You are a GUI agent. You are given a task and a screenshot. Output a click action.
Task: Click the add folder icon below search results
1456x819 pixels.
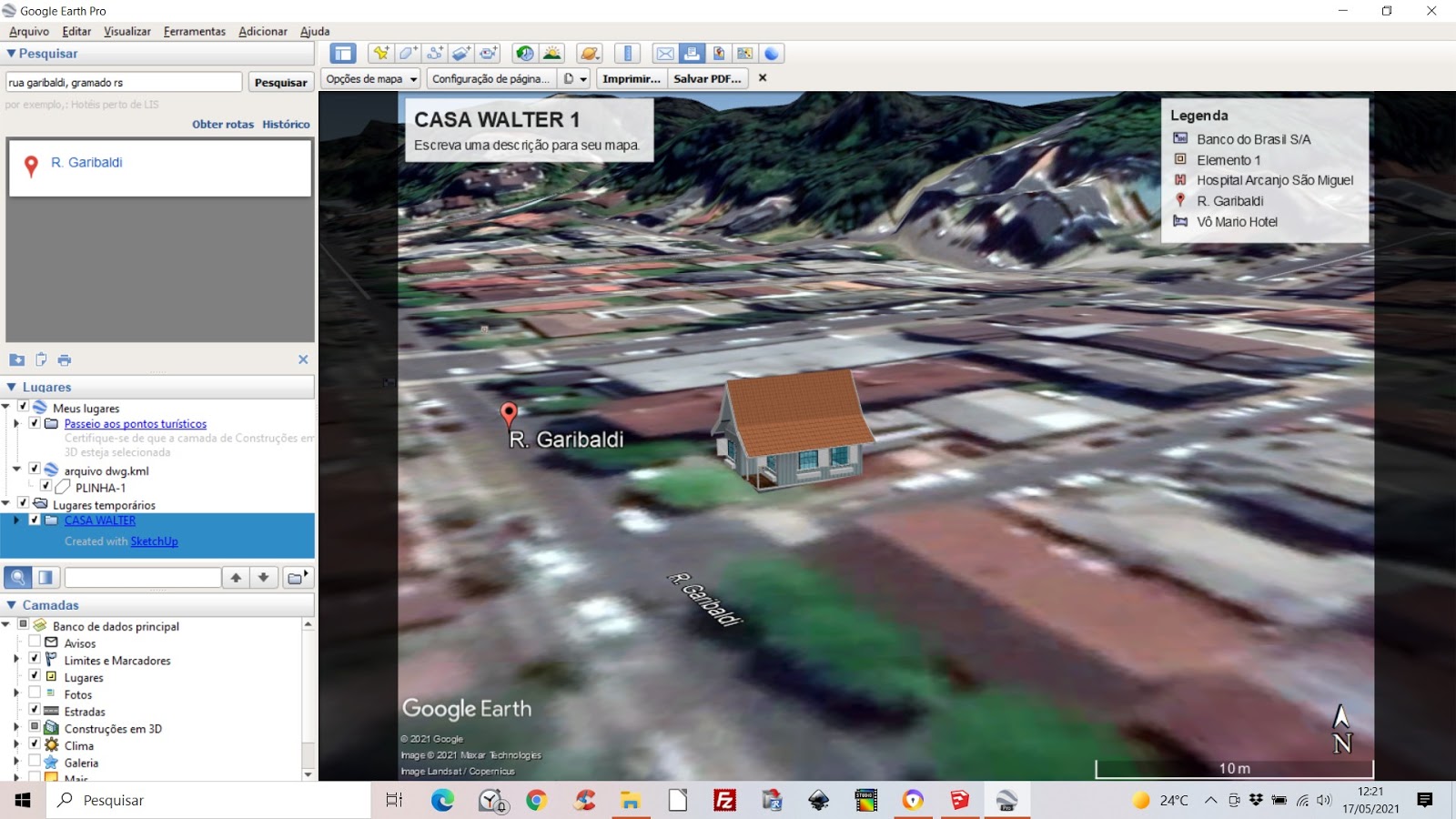click(16, 359)
